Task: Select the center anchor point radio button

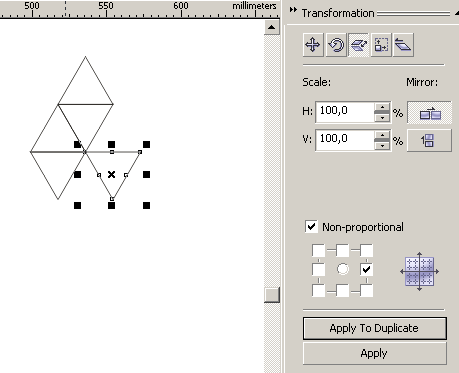Action: coord(343,269)
